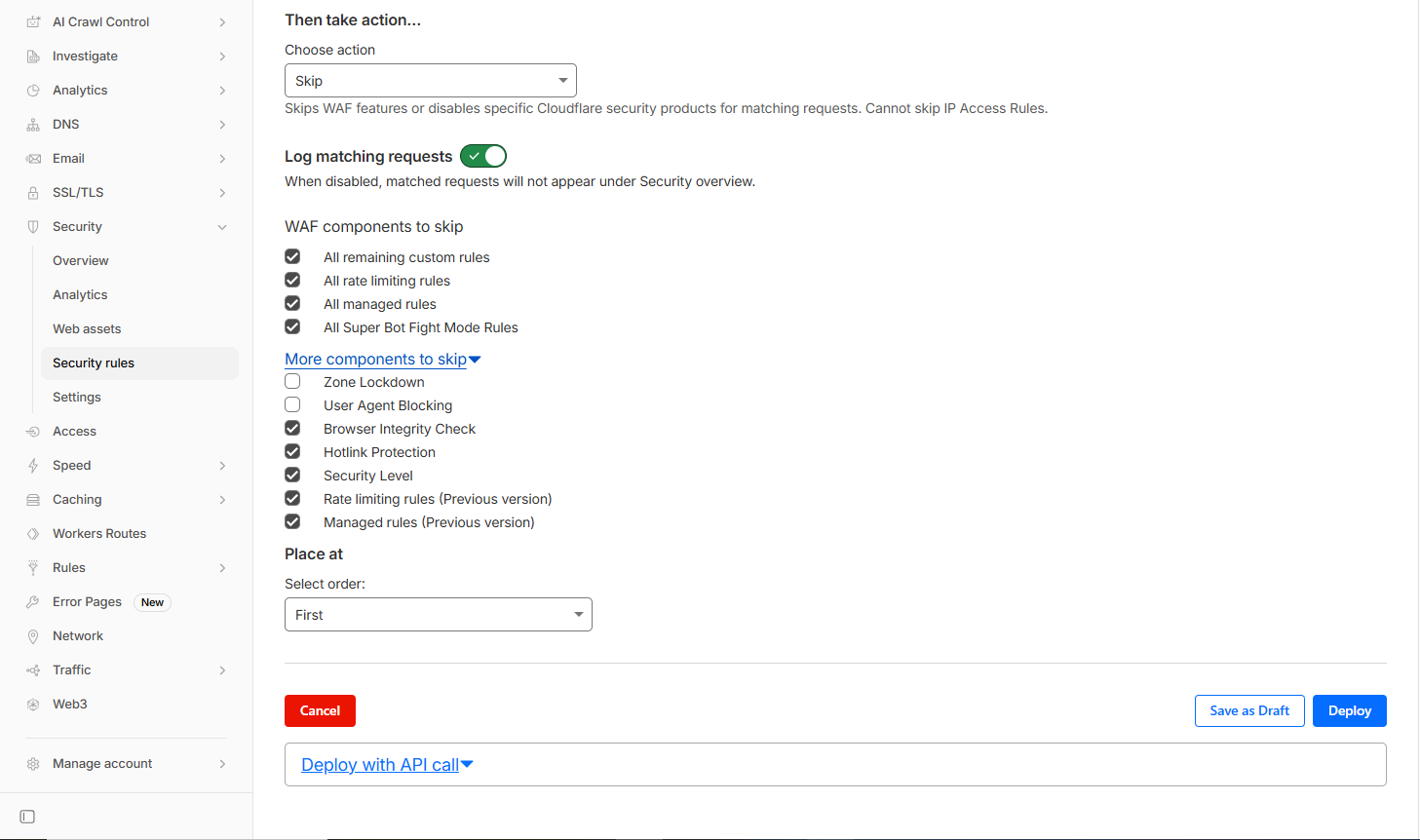
Task: Uncheck Managed rules (Previous version)
Action: click(292, 521)
